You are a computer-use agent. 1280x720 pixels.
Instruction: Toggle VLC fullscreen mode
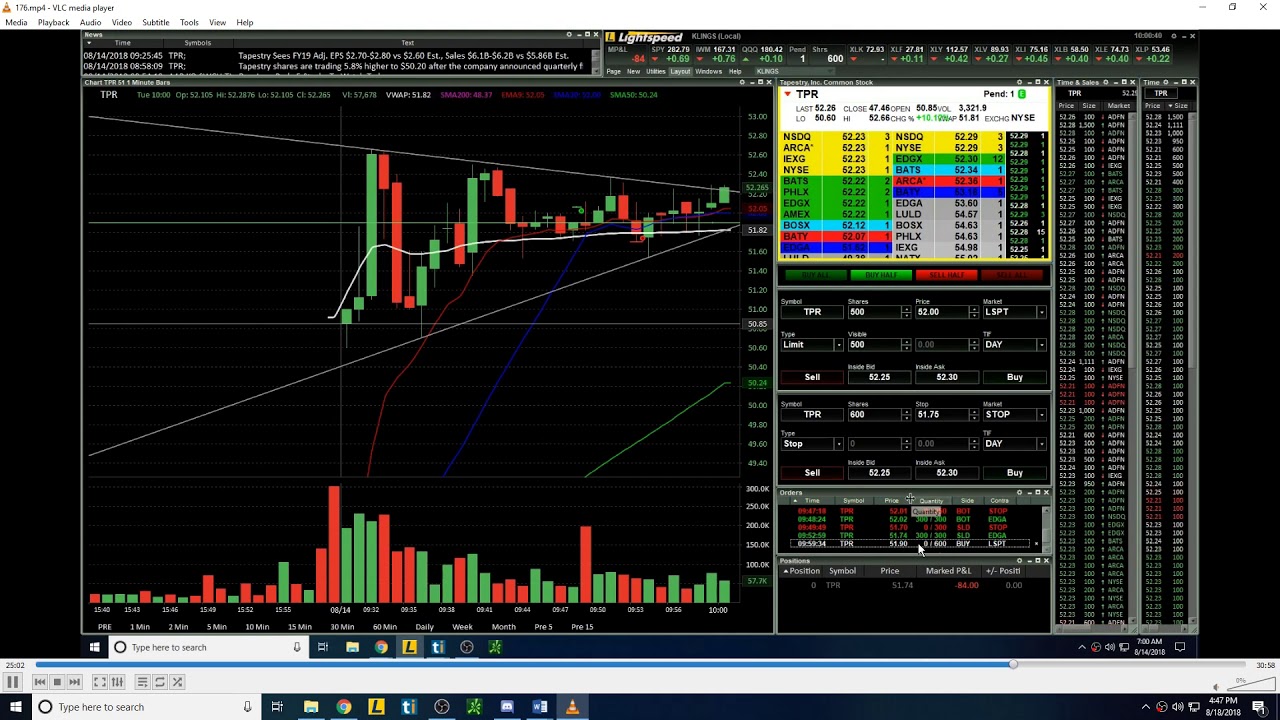click(100, 682)
